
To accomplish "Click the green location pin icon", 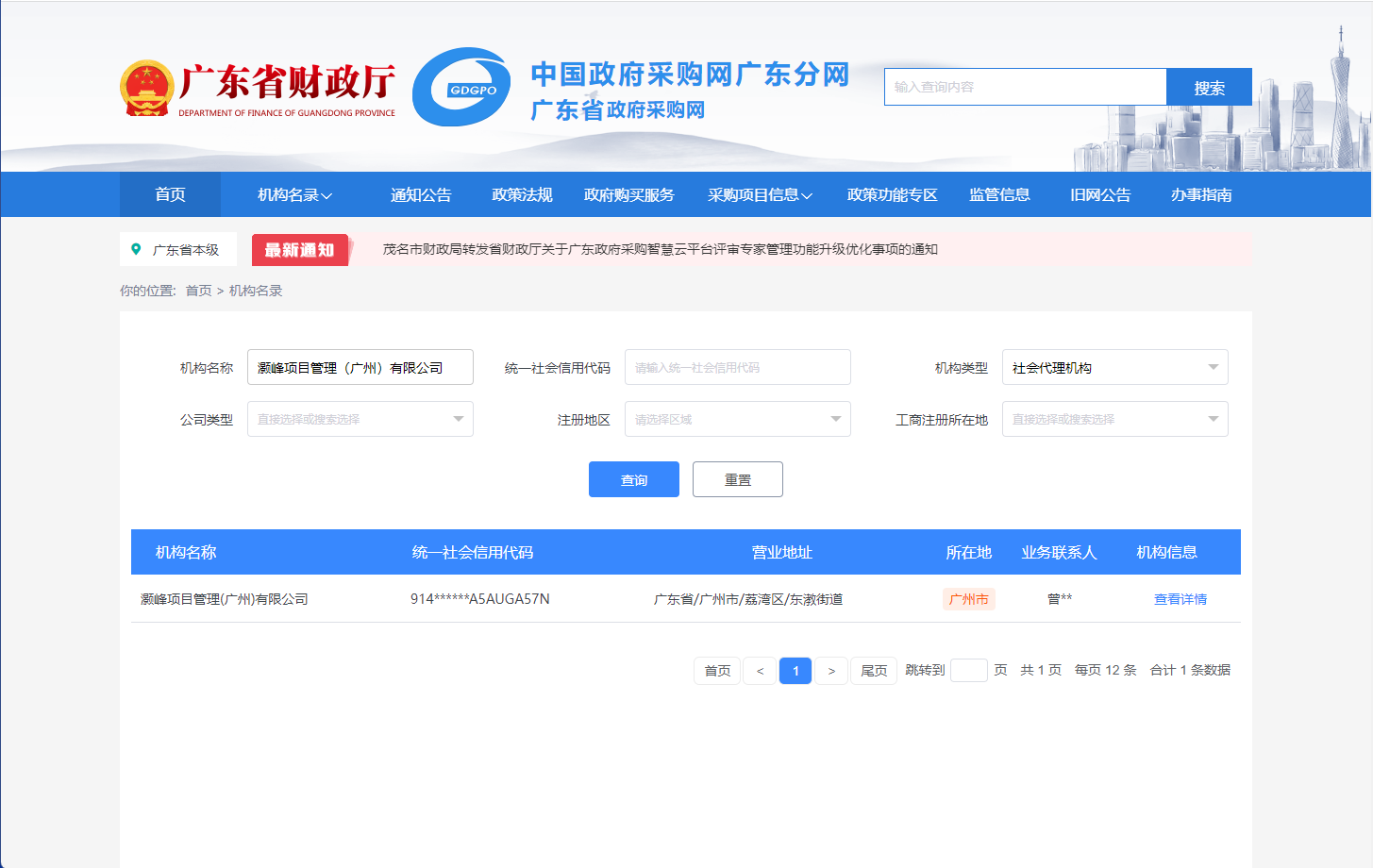I will (136, 250).
